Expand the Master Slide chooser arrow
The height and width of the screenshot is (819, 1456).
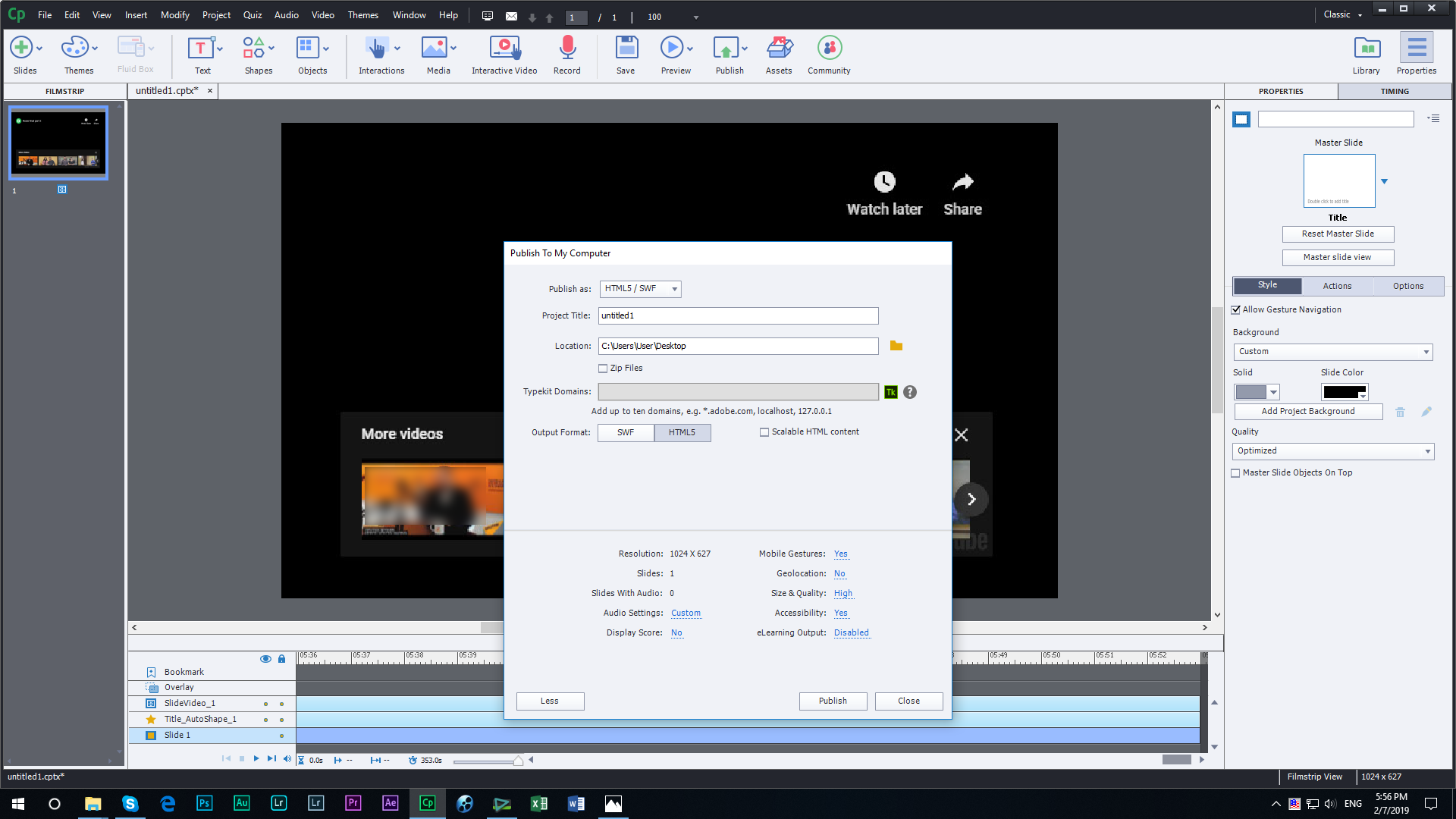[x=1384, y=181]
